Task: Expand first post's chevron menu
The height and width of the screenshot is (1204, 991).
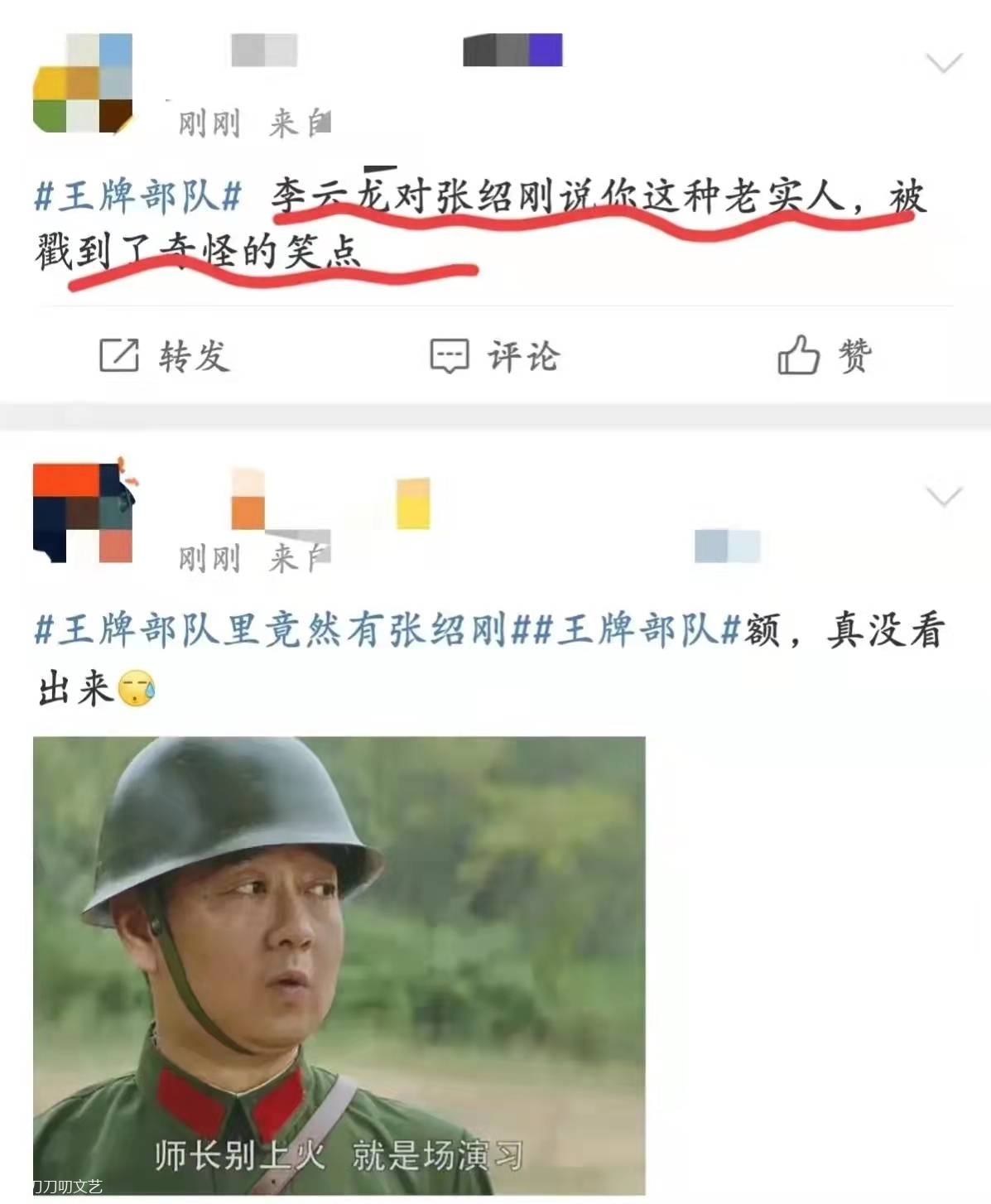Action: coord(944,63)
